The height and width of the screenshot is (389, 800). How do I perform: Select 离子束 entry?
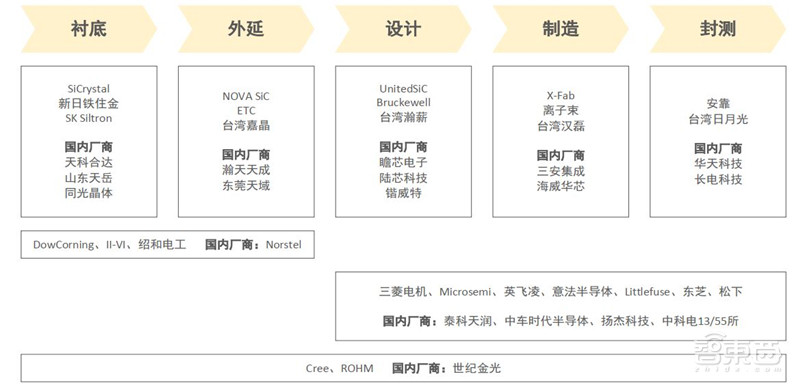560,110
